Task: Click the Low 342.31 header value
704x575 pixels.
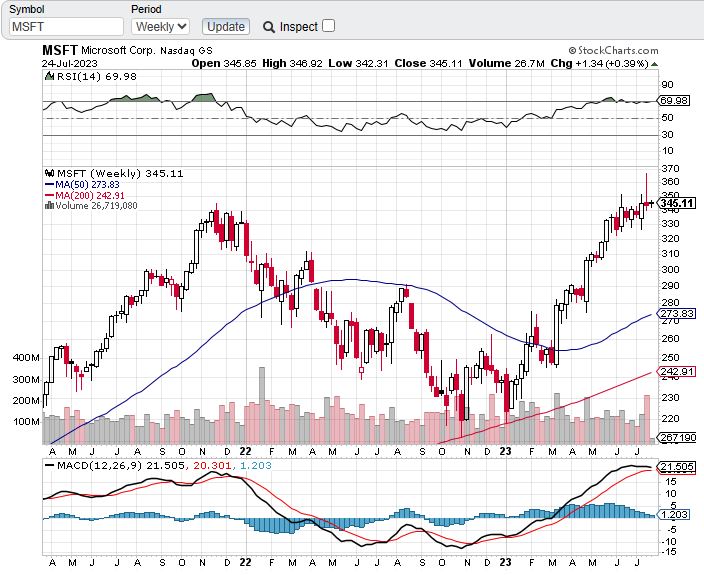Action: [358, 63]
